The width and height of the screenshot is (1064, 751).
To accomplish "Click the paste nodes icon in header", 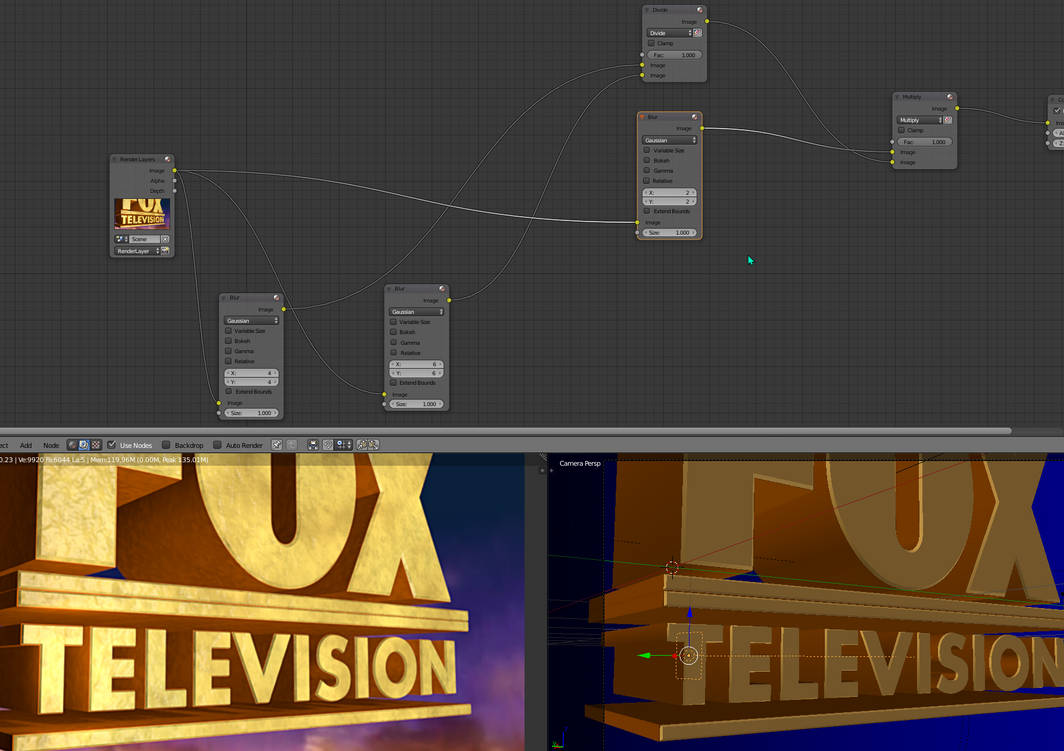I will click(373, 445).
